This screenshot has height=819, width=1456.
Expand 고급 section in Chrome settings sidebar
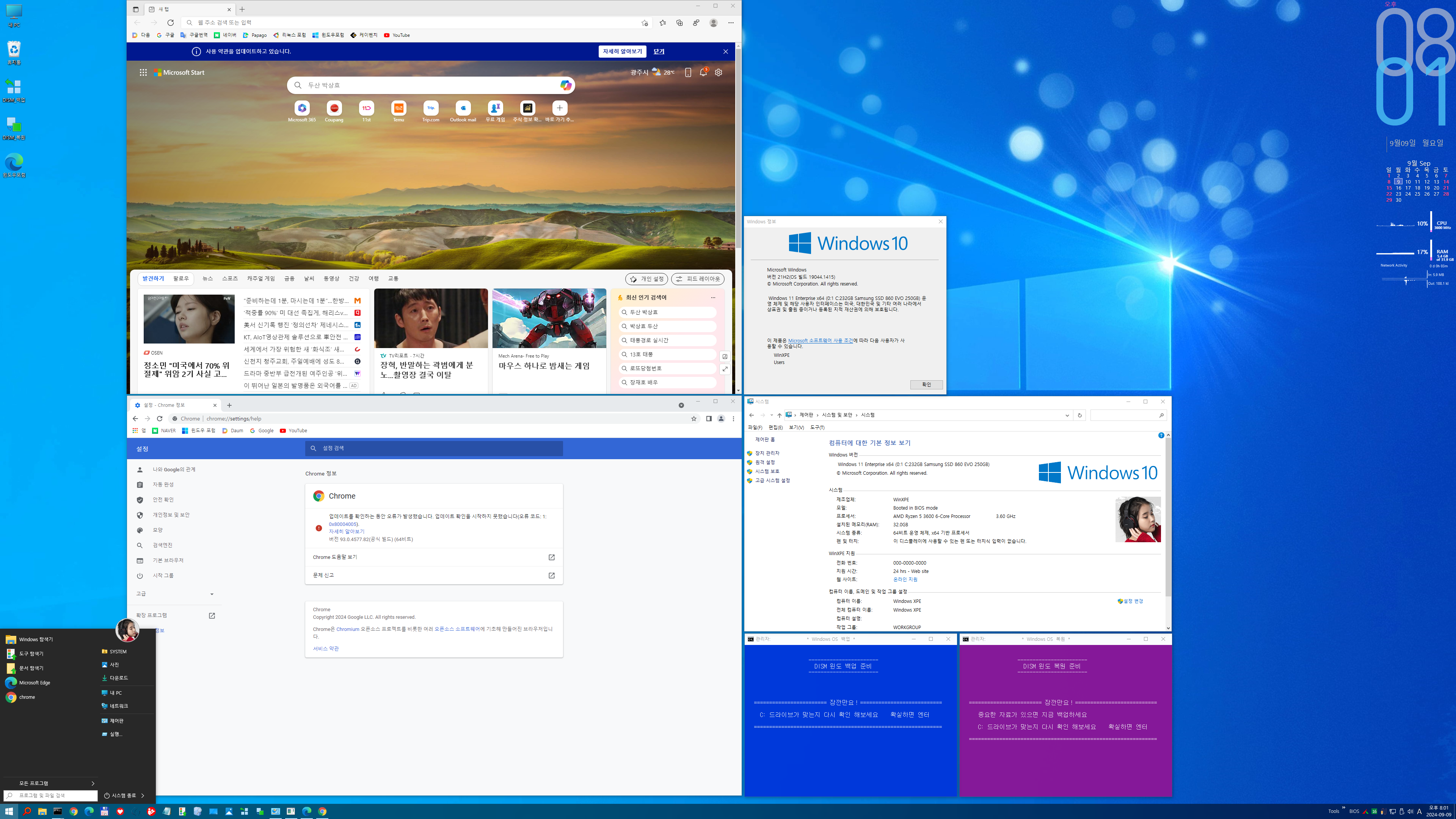coord(175,594)
